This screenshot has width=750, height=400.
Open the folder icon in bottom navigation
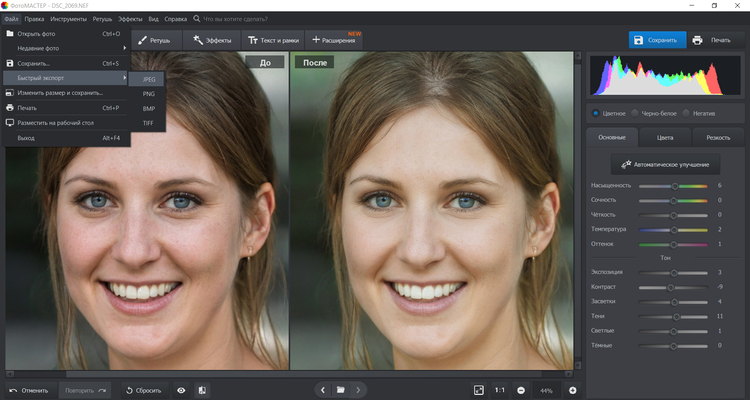(340, 389)
